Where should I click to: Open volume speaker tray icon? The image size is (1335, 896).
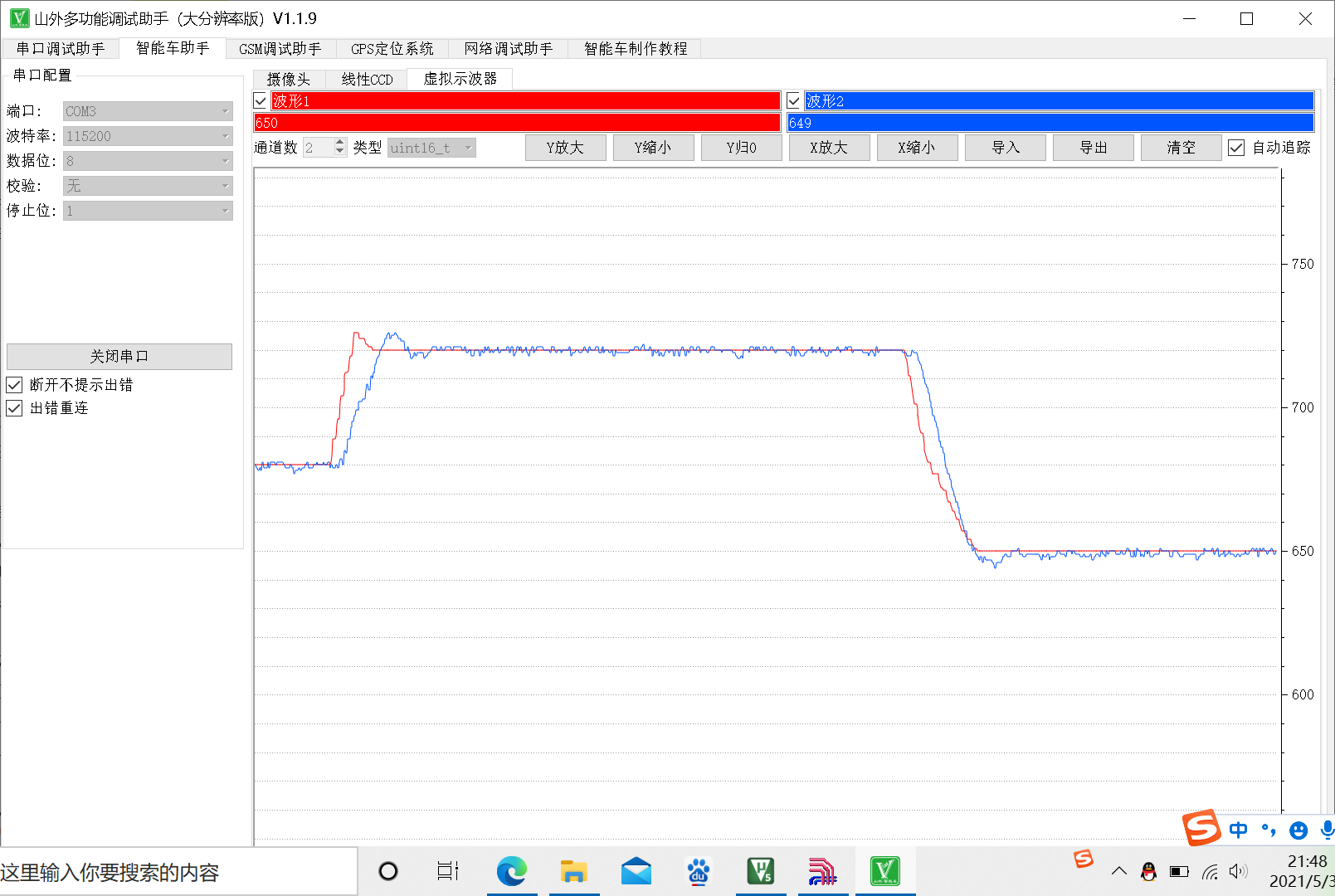(x=1239, y=871)
